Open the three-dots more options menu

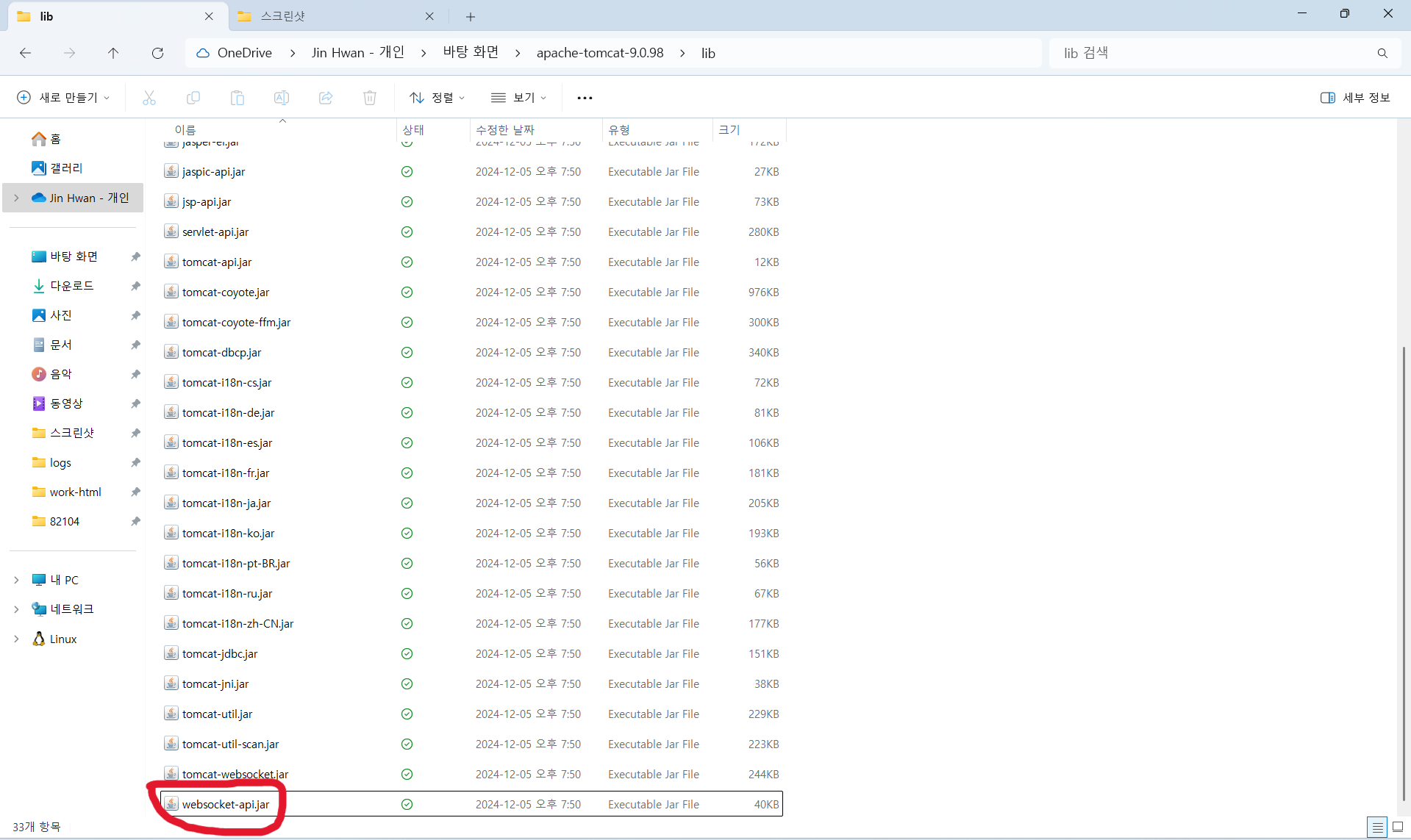click(x=585, y=98)
